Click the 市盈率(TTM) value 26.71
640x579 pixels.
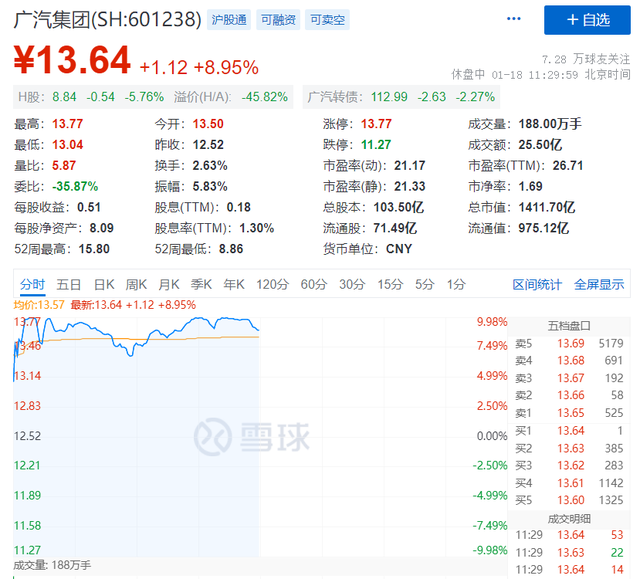click(568, 165)
